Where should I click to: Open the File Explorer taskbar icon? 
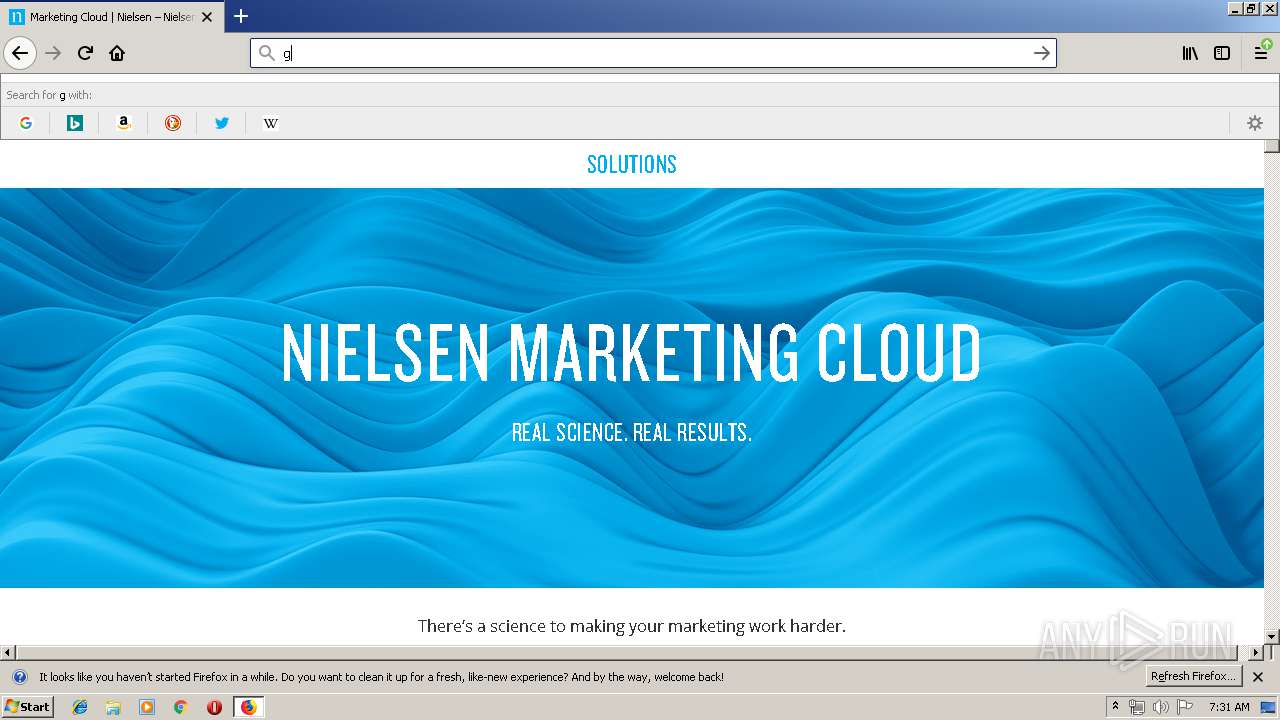click(x=113, y=707)
